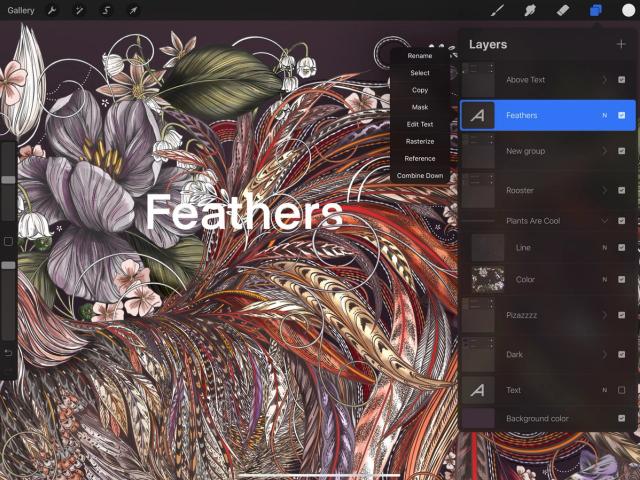The image size is (640, 480).
Task: Adjust the brush opacity slider
Action: pyautogui.click(x=8, y=266)
